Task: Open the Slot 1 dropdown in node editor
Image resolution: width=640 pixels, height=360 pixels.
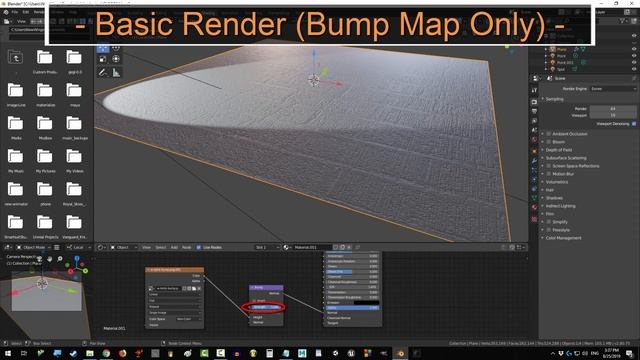Action: click(x=267, y=247)
